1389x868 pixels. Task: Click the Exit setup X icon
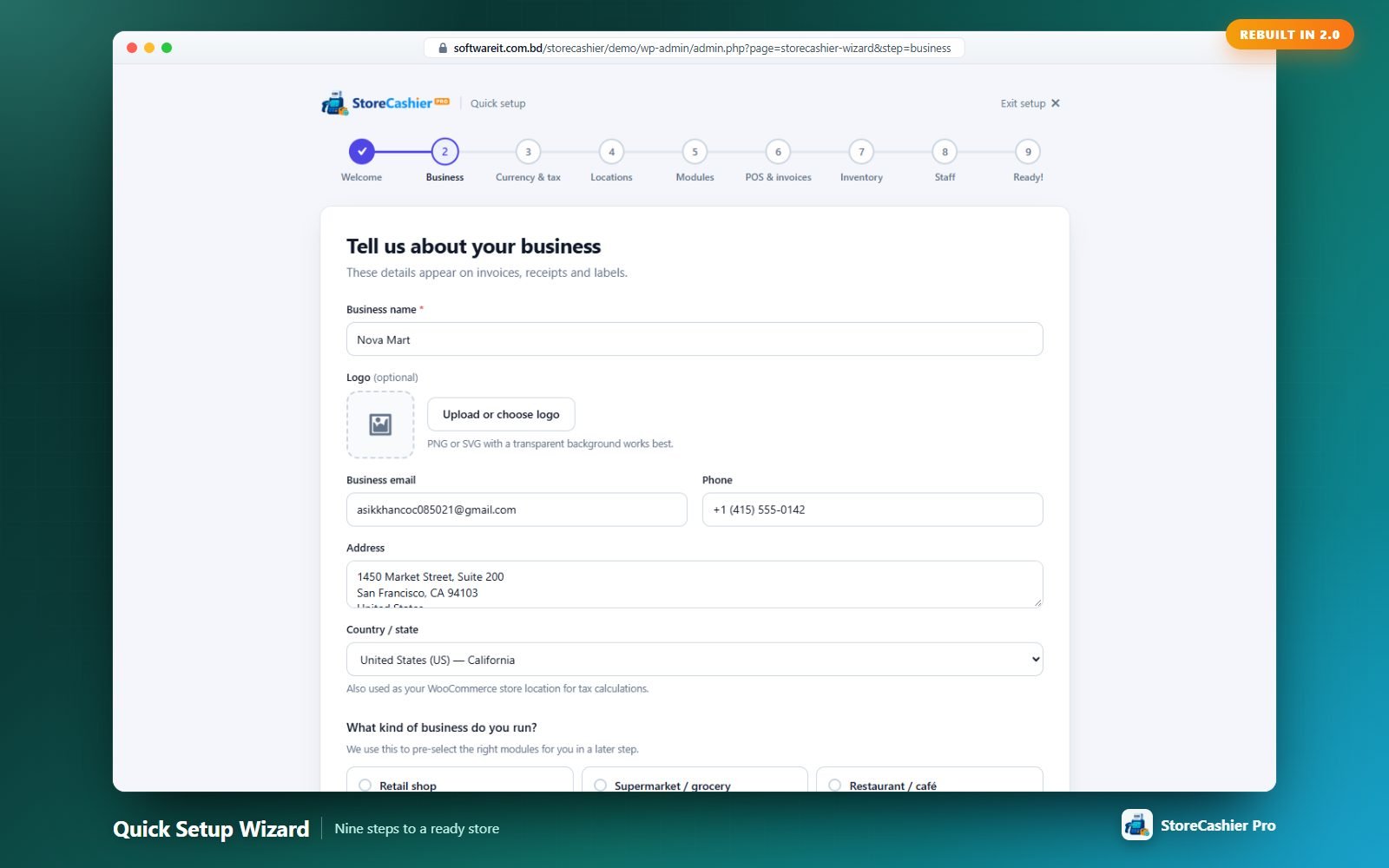pyautogui.click(x=1056, y=103)
